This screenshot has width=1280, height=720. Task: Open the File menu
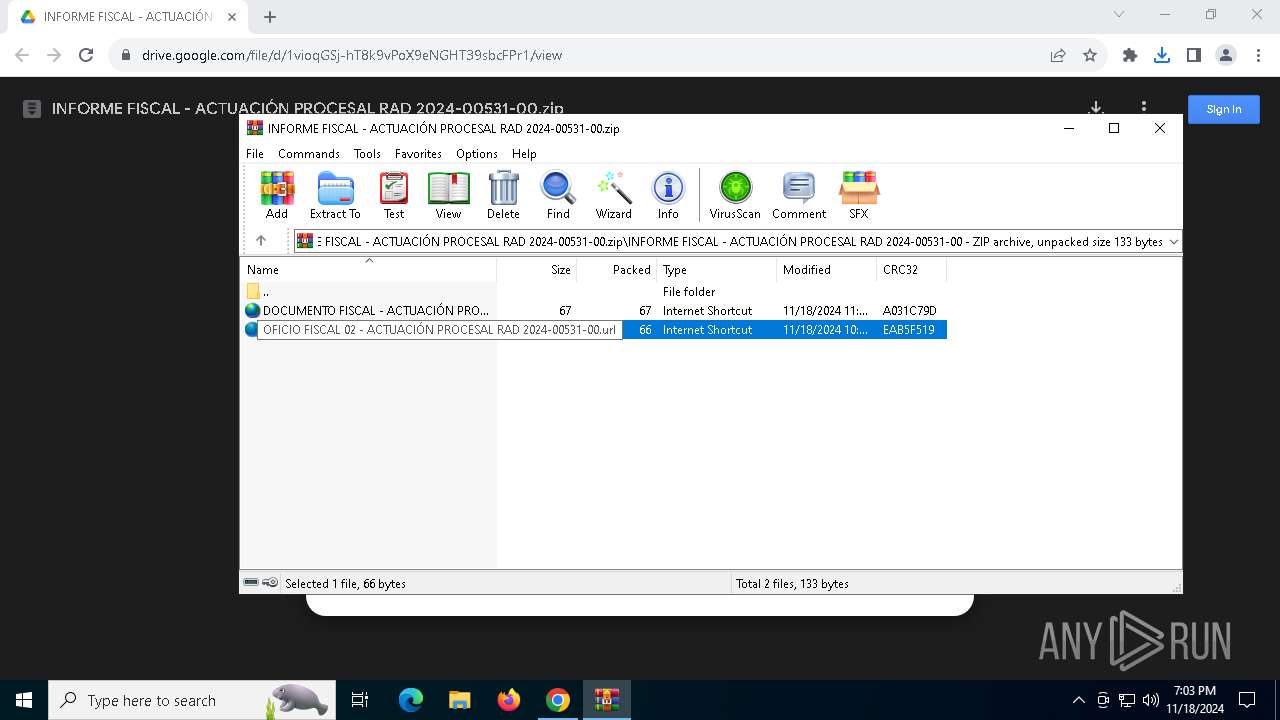tap(255, 154)
